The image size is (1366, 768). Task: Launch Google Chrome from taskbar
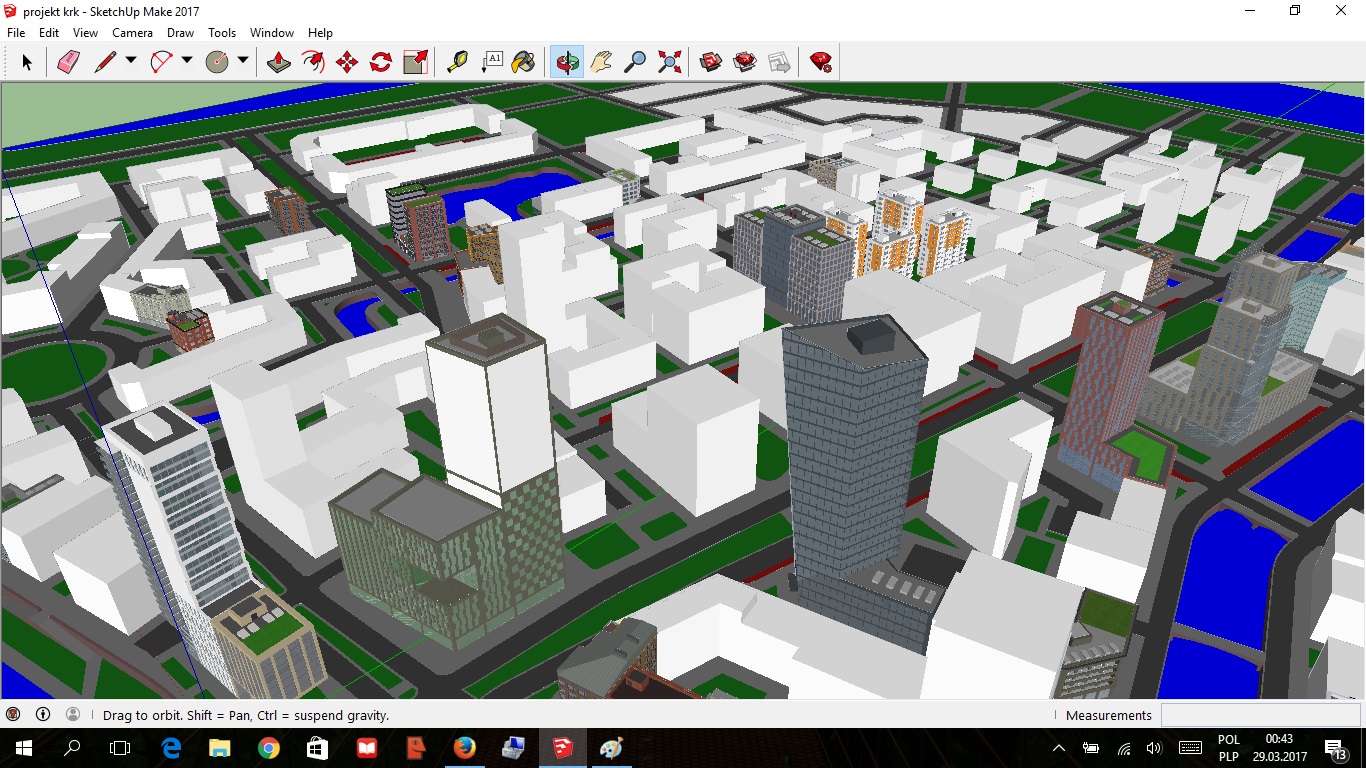point(269,748)
